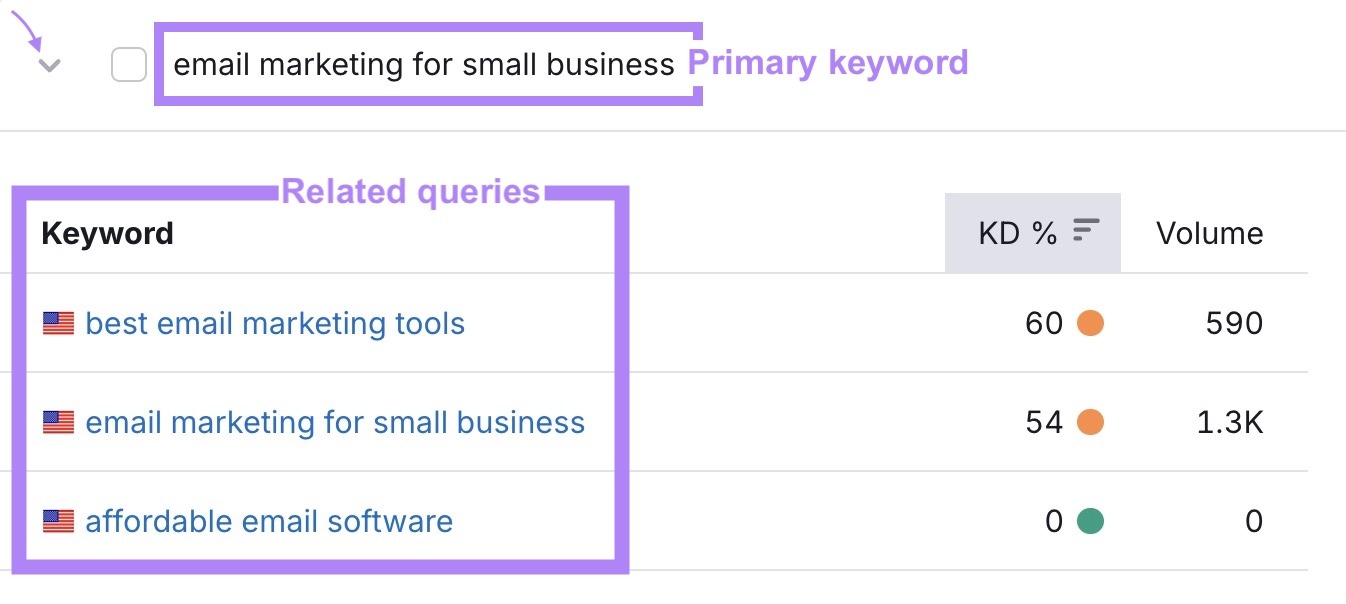
Task: Open the "affordable email software" keyword link
Action: click(x=270, y=521)
